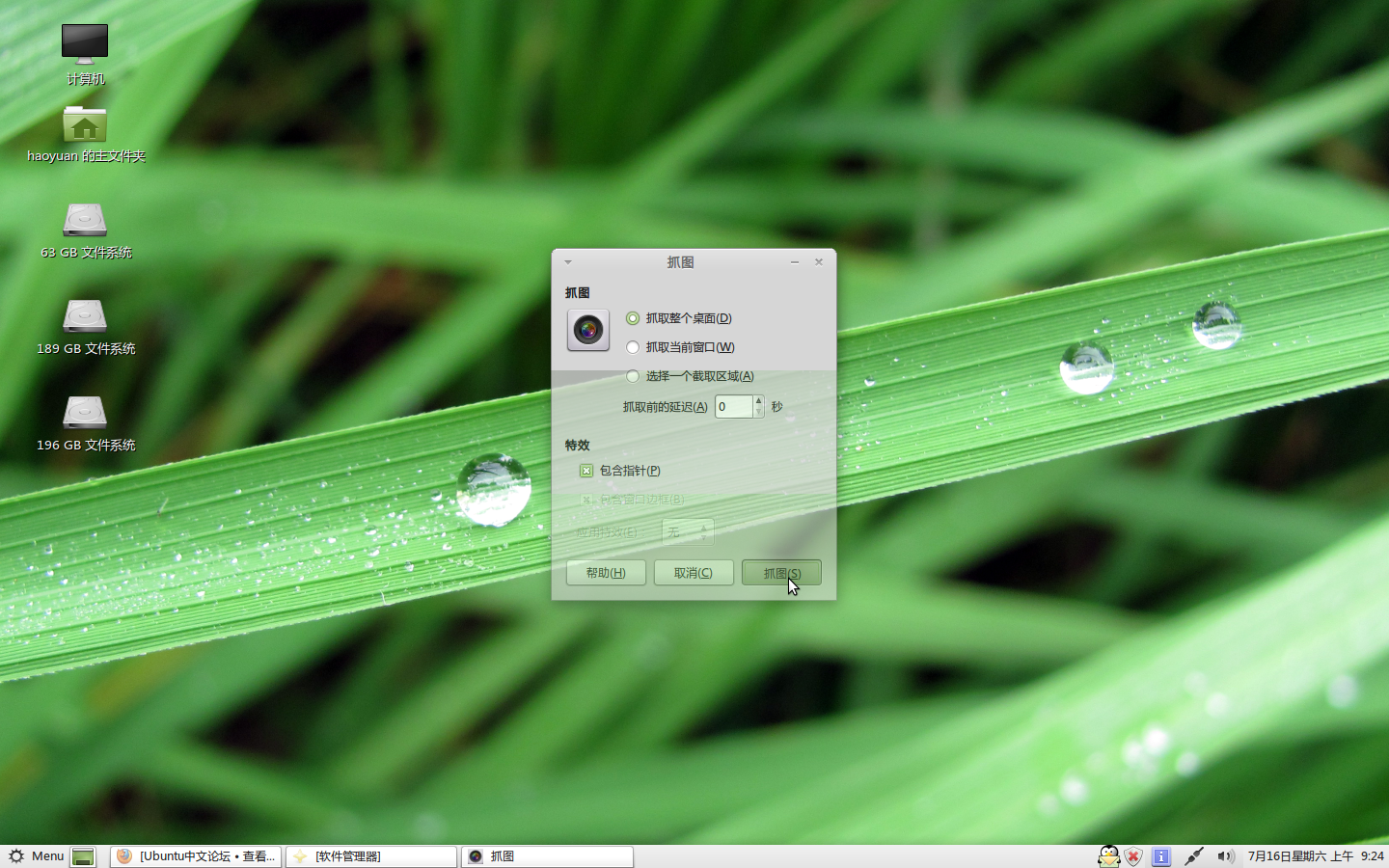
Task: Switch to 抓图 taskbar window entry
Action: pyautogui.click(x=547, y=856)
